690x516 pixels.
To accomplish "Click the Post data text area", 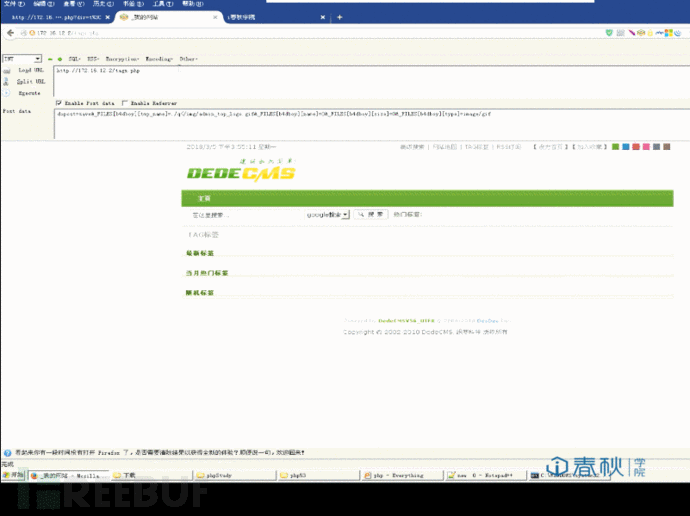I will [x=371, y=124].
